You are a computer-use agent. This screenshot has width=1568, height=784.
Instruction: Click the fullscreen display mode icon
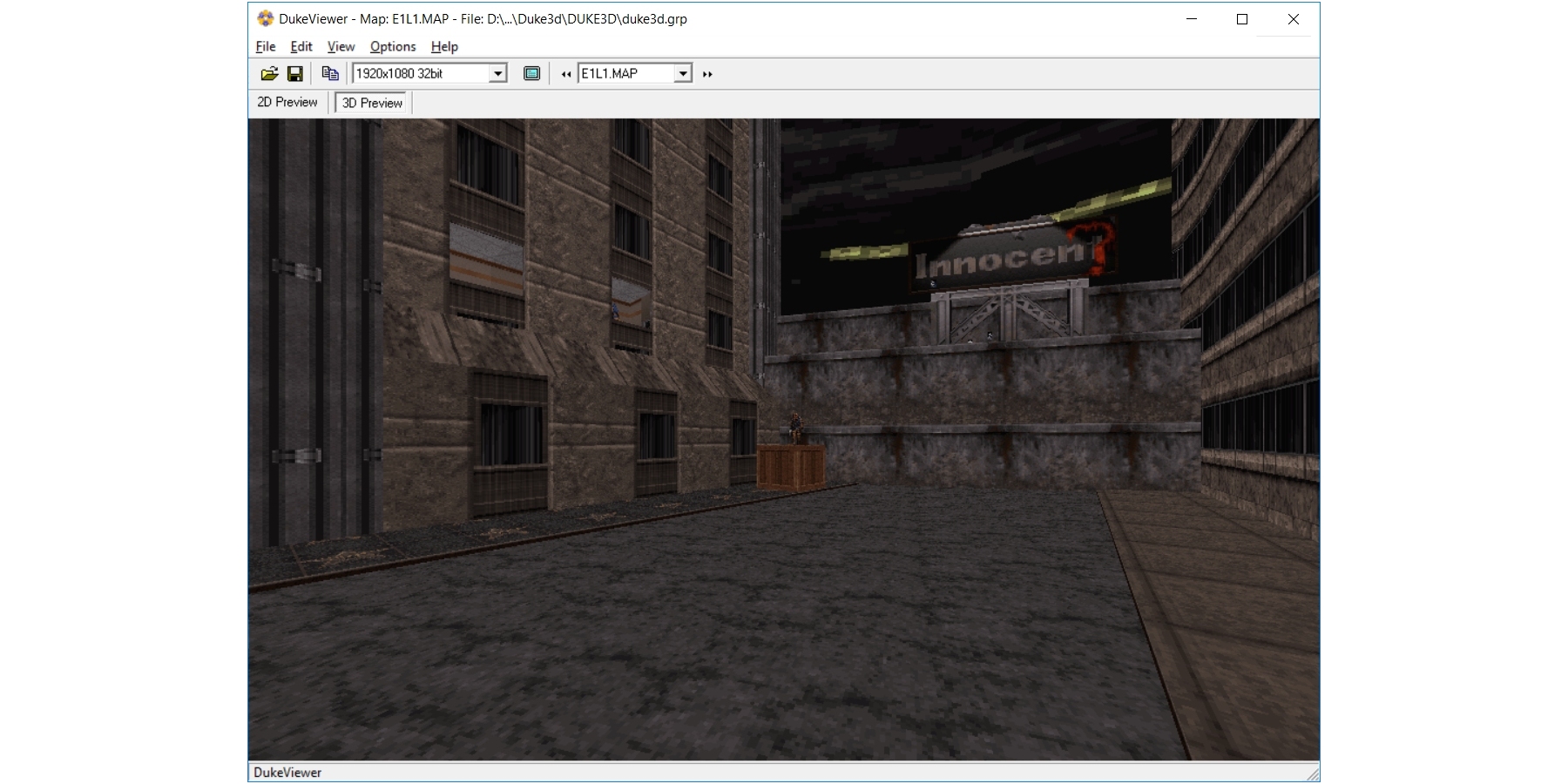[531, 73]
